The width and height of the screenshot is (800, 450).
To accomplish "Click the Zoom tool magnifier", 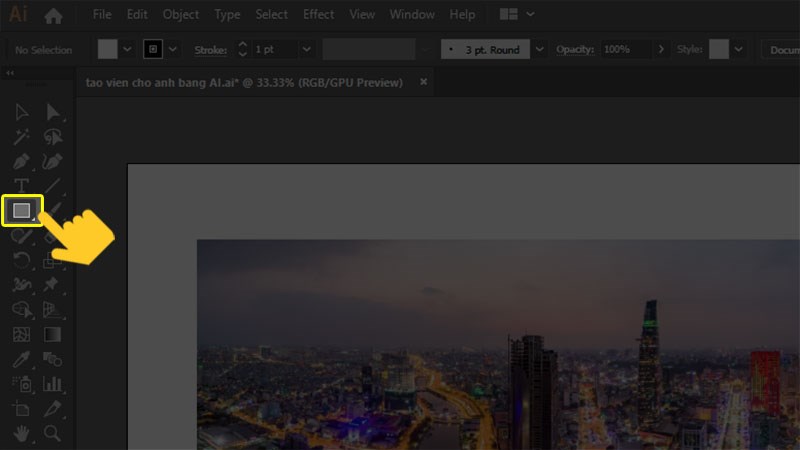I will [52, 433].
